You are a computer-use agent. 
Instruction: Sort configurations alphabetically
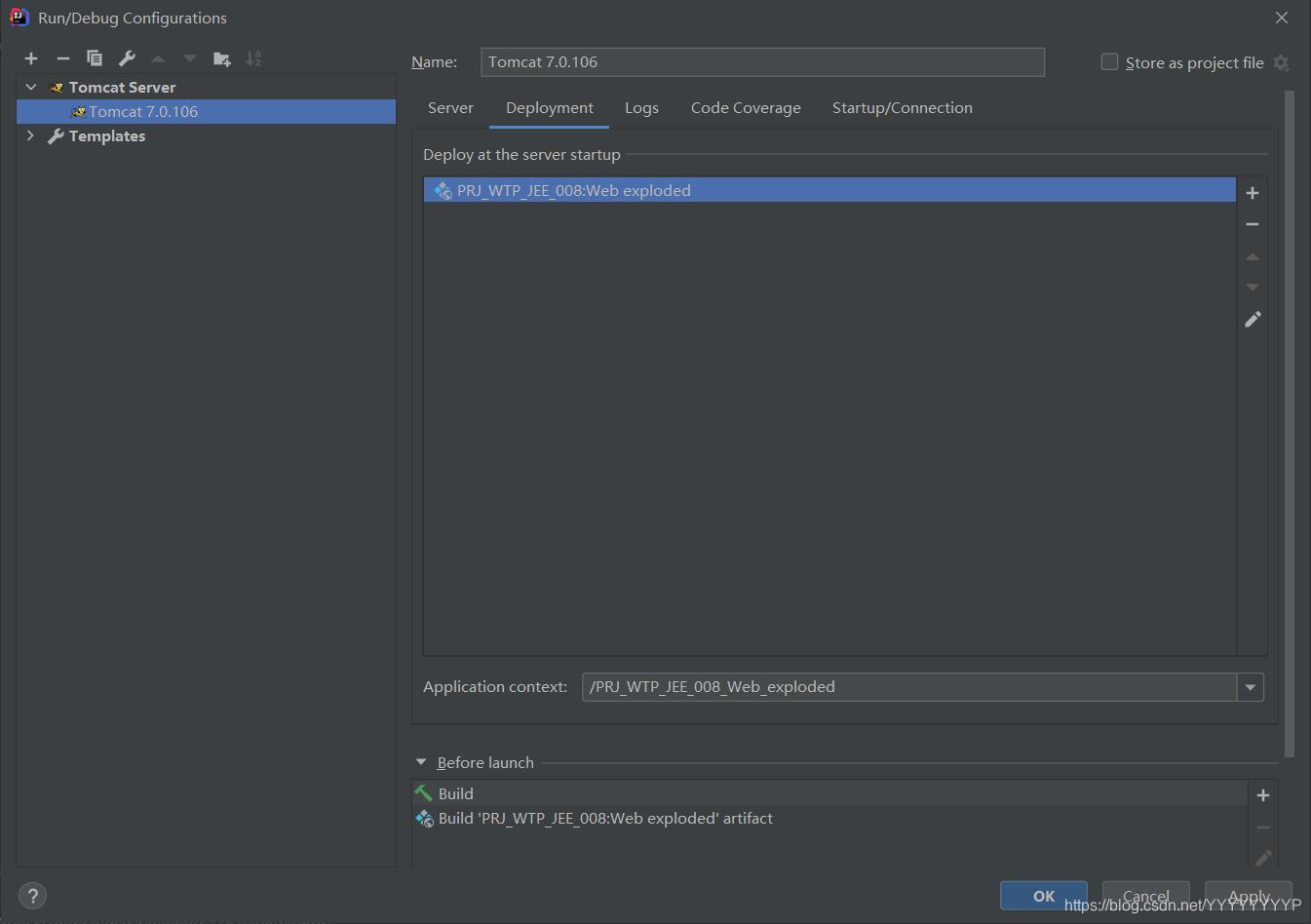click(x=253, y=58)
